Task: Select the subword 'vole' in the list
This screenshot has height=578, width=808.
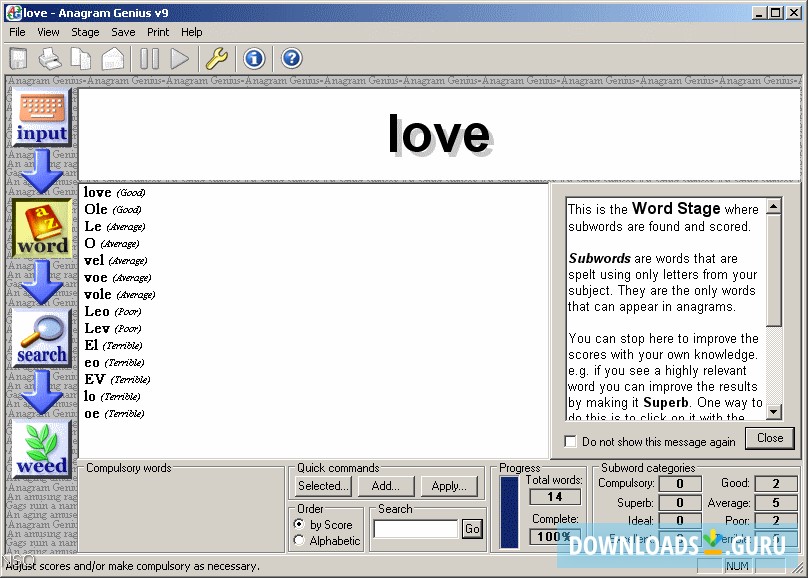Action: click(98, 295)
